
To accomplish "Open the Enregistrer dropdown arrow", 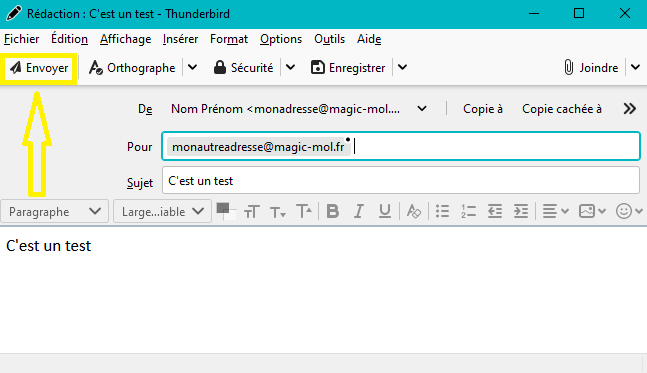I will 403,68.
